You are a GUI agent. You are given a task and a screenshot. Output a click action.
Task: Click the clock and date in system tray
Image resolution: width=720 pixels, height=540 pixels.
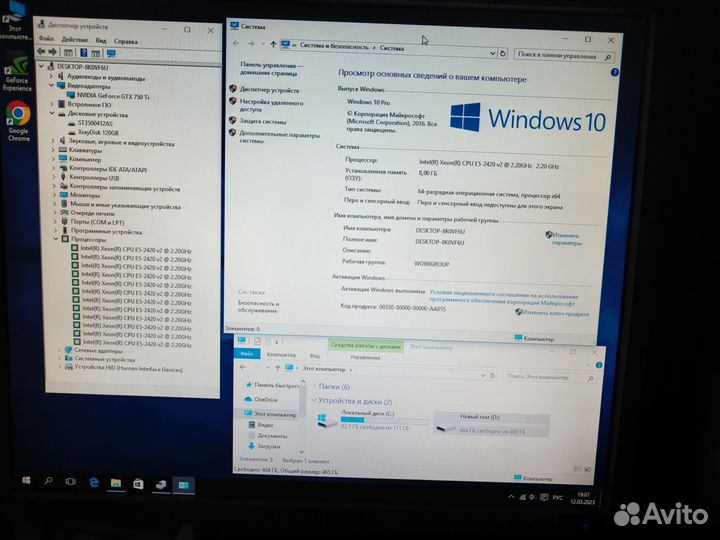click(583, 499)
